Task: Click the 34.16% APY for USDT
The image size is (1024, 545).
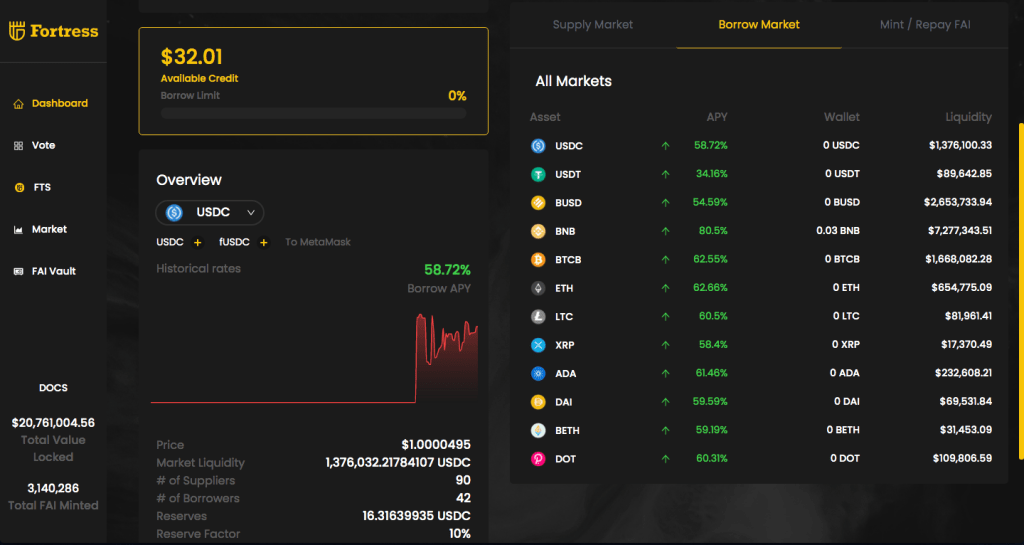Action: [x=711, y=174]
